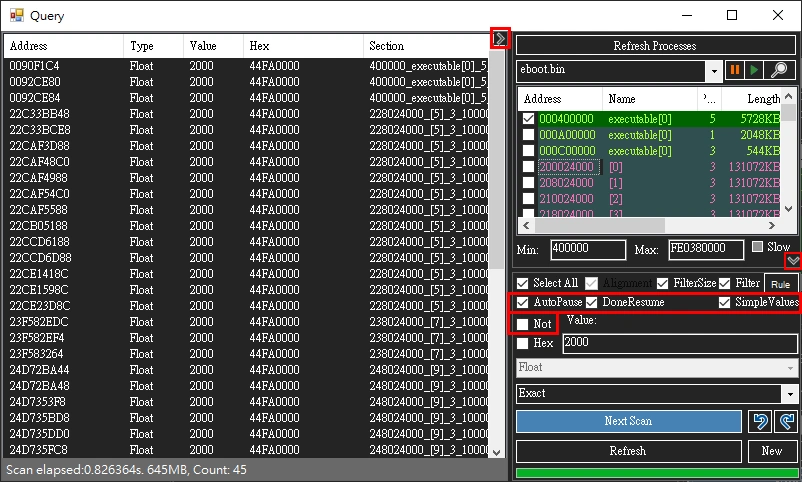The image size is (802, 482).
Task: Toggle the DoneResume checkbox
Action: pyautogui.click(x=591, y=302)
